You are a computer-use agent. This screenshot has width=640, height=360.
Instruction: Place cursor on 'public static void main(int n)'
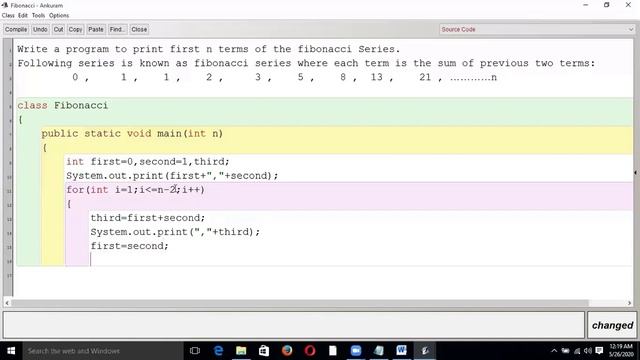(x=132, y=133)
